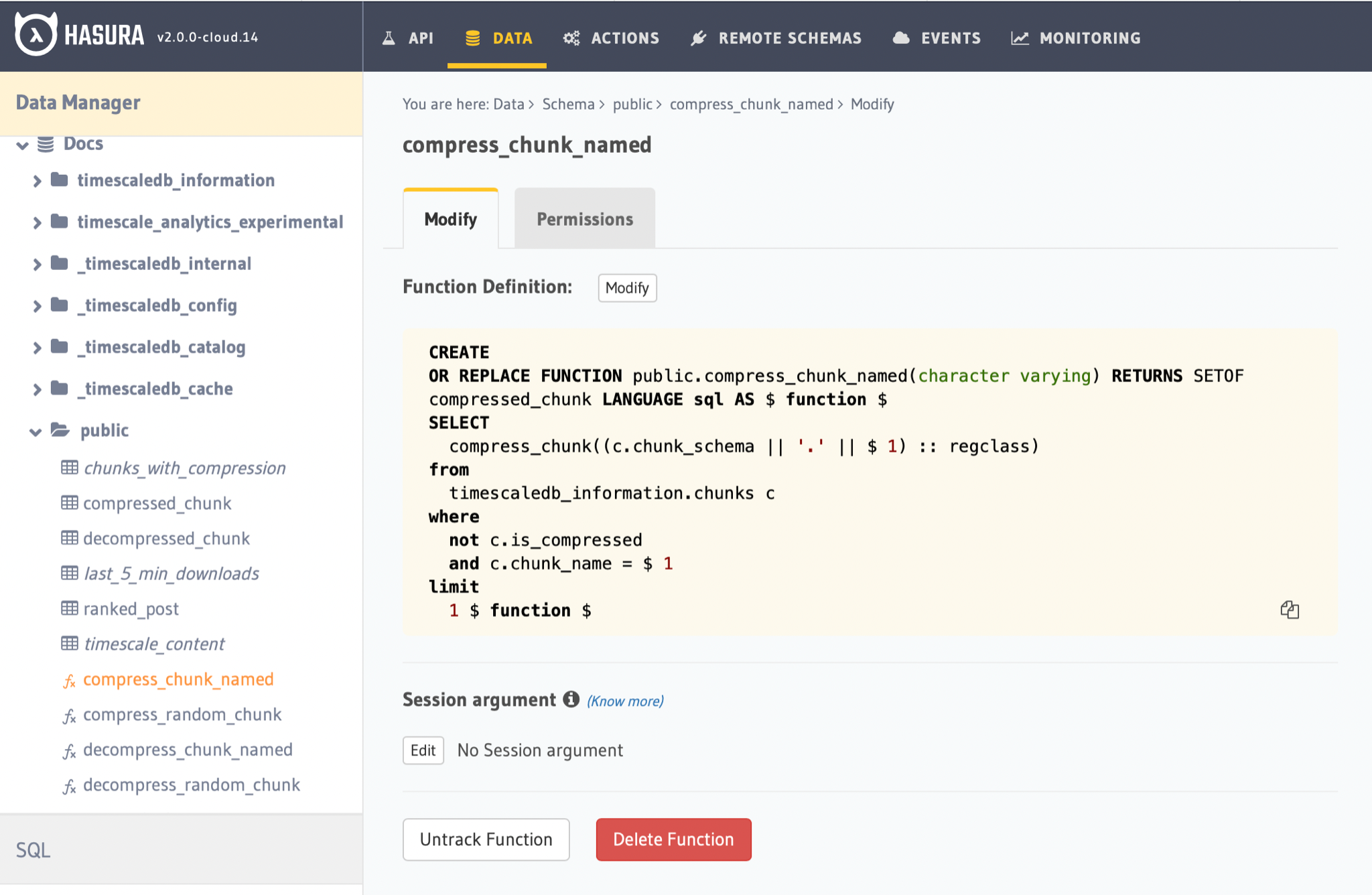
Task: Click the table icon for chunks_with_compression
Action: coord(70,467)
